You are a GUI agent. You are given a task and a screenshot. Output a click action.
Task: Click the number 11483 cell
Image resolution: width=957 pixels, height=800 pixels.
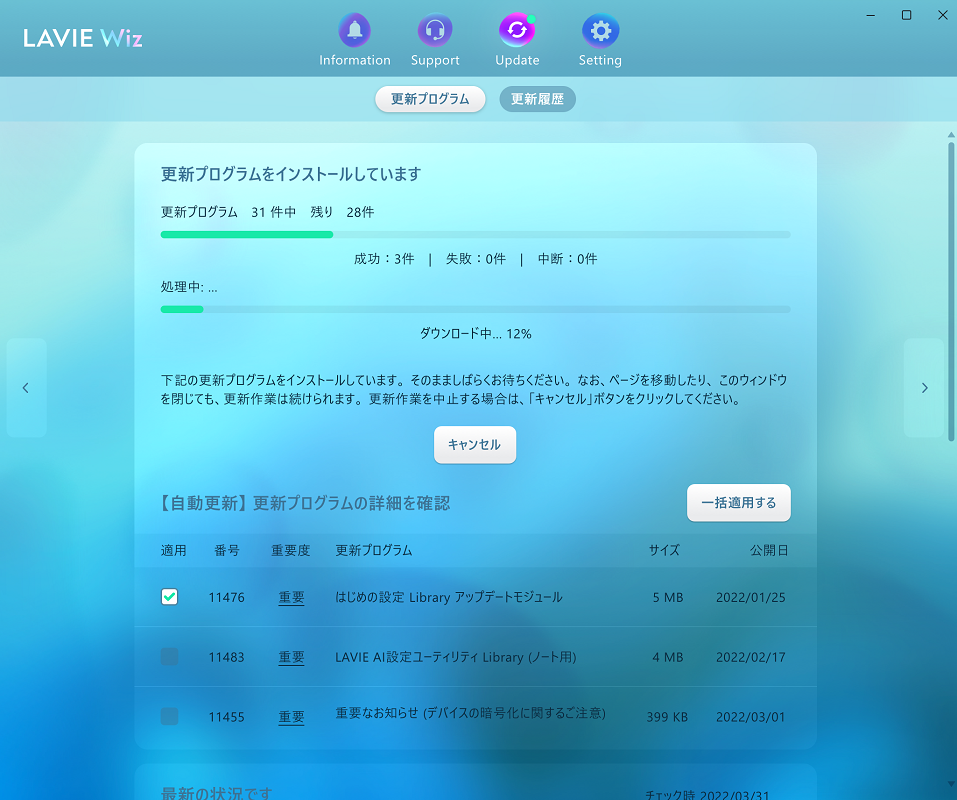pyautogui.click(x=226, y=657)
